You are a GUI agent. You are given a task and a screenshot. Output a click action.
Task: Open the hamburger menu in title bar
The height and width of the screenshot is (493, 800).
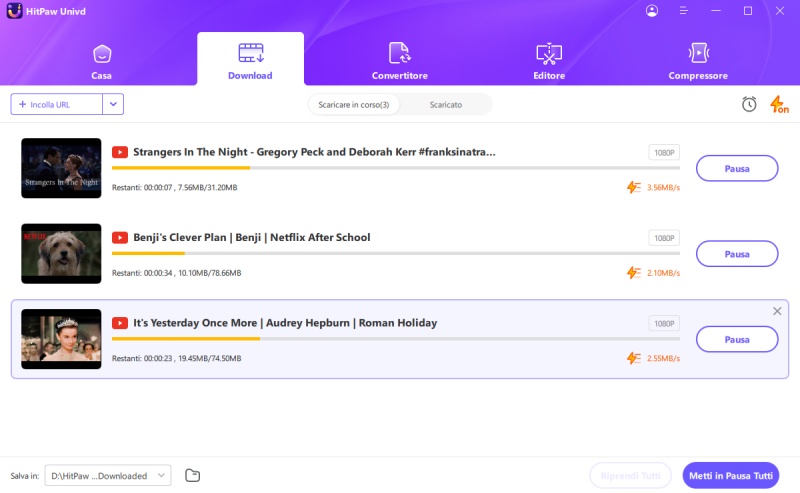(x=684, y=11)
